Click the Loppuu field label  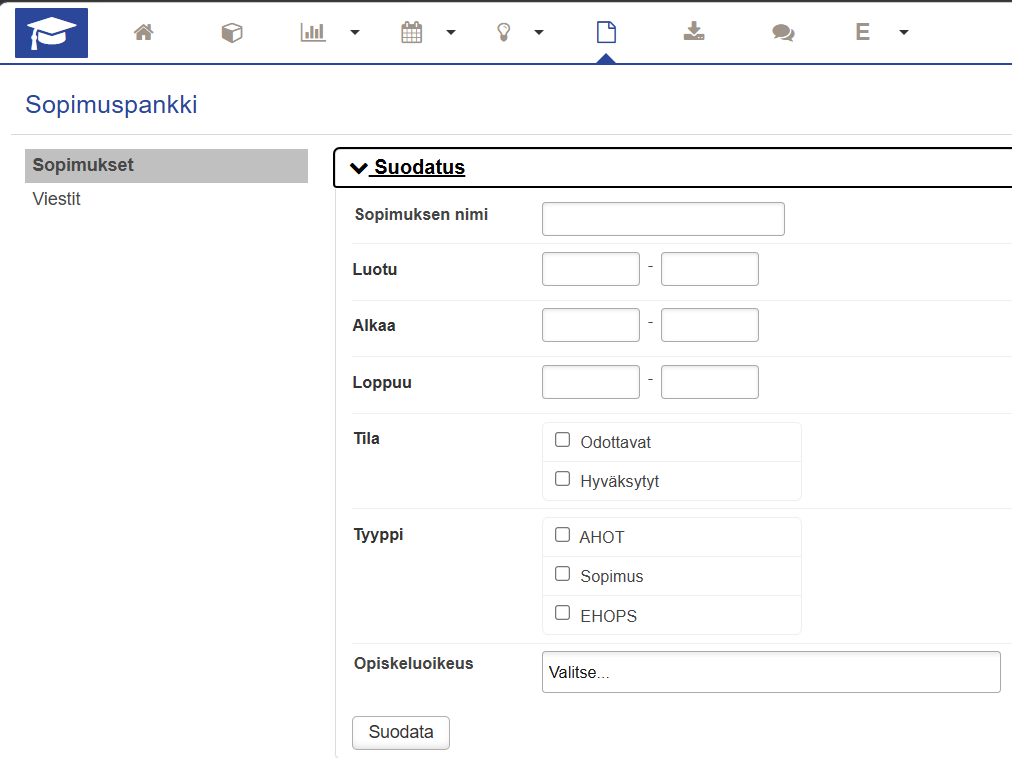pos(382,382)
